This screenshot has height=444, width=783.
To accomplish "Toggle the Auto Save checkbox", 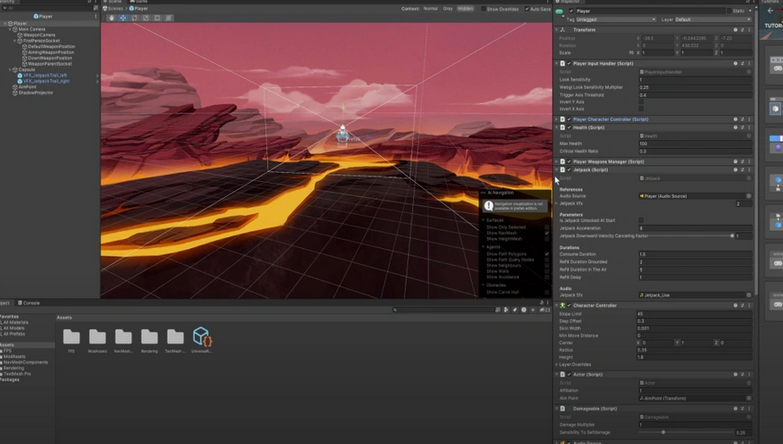I will pyautogui.click(x=528, y=9).
